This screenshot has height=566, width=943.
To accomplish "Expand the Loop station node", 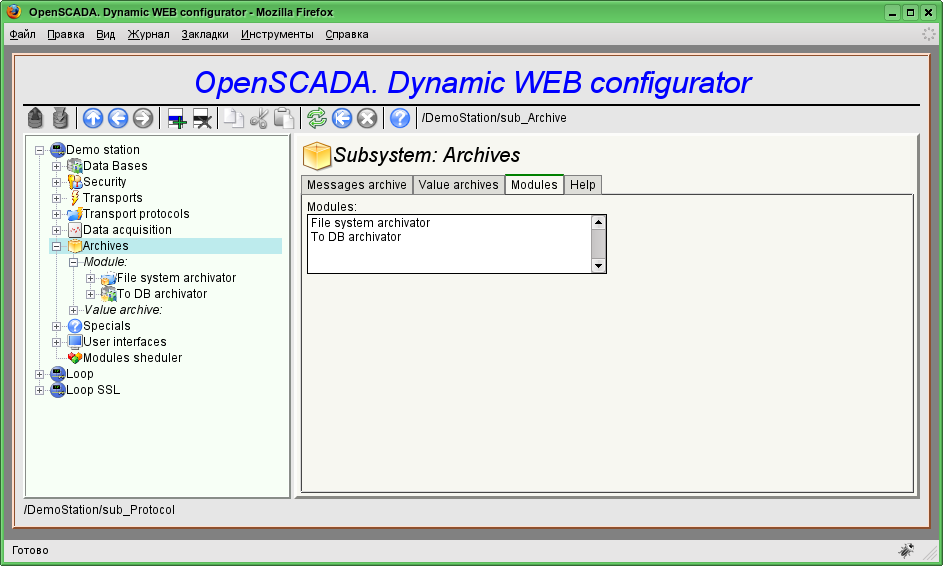I will point(40,375).
